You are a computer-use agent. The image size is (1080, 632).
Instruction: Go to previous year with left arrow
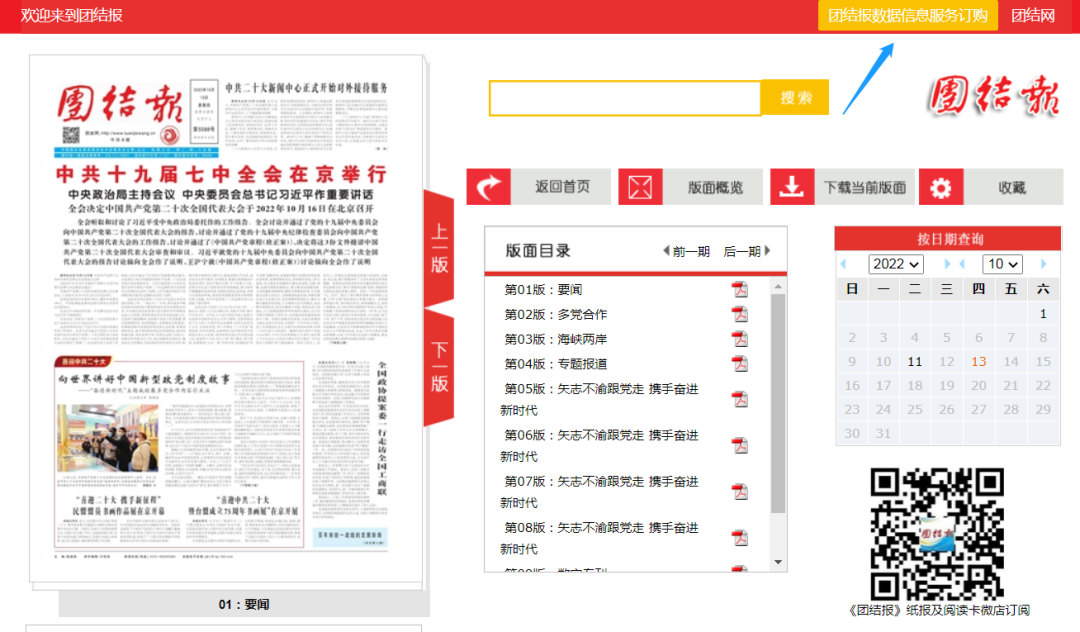pos(843,264)
